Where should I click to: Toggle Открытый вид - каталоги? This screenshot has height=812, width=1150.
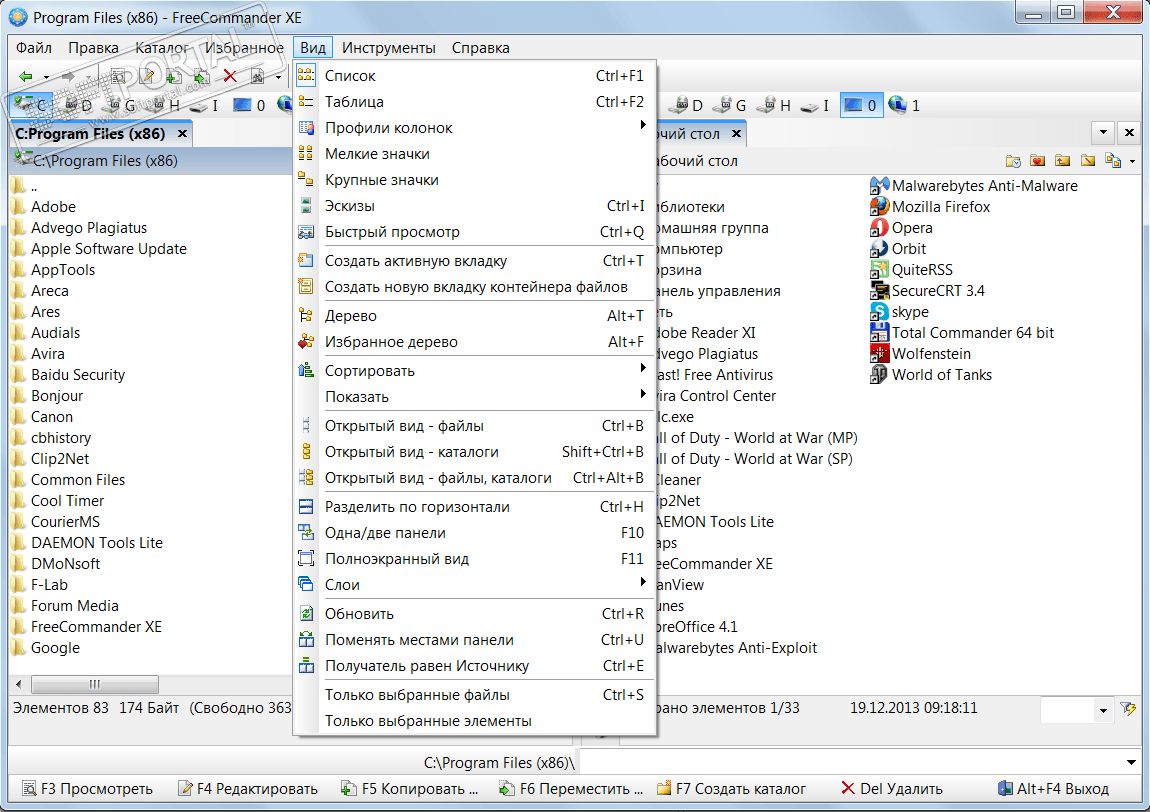(x=474, y=452)
